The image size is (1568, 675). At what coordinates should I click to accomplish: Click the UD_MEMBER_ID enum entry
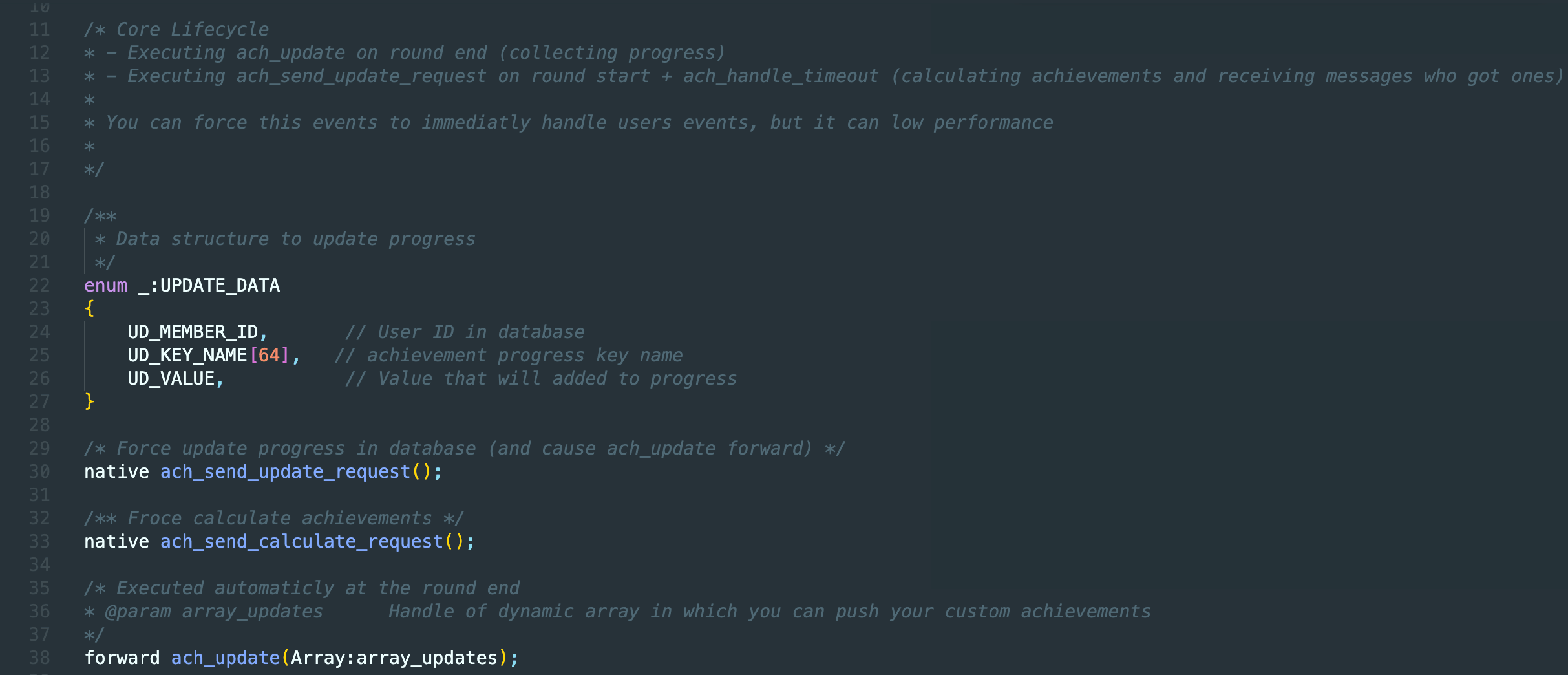(193, 332)
